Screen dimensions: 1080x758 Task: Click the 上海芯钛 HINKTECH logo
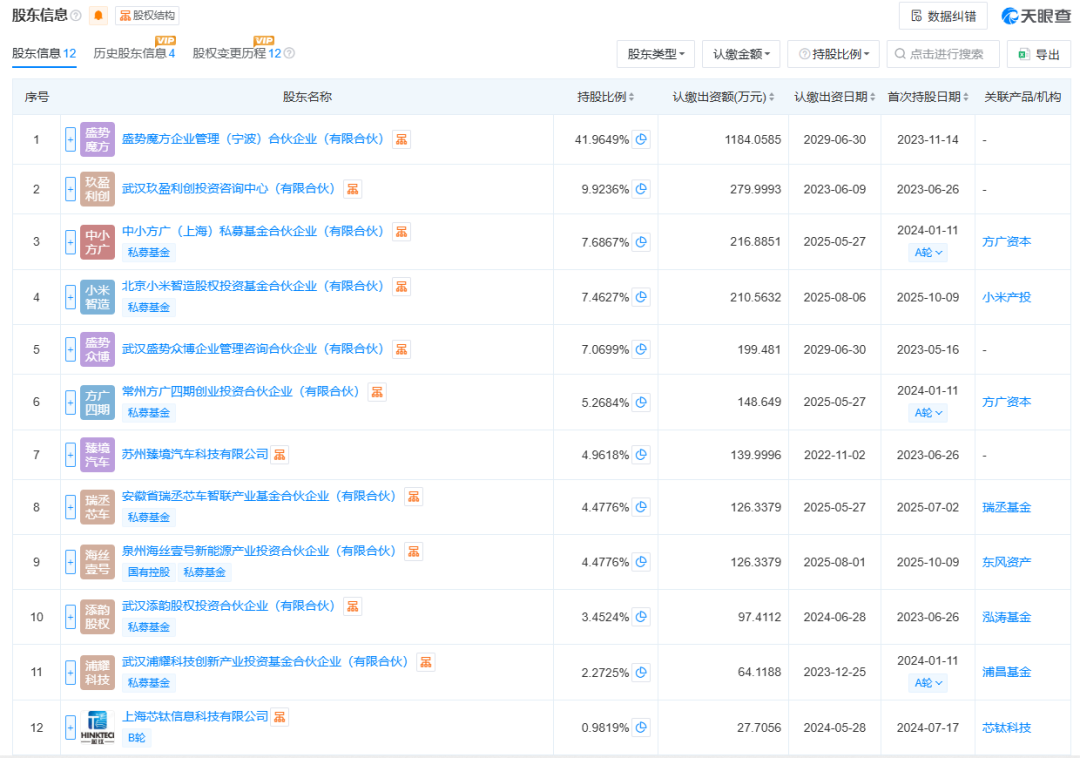click(97, 727)
